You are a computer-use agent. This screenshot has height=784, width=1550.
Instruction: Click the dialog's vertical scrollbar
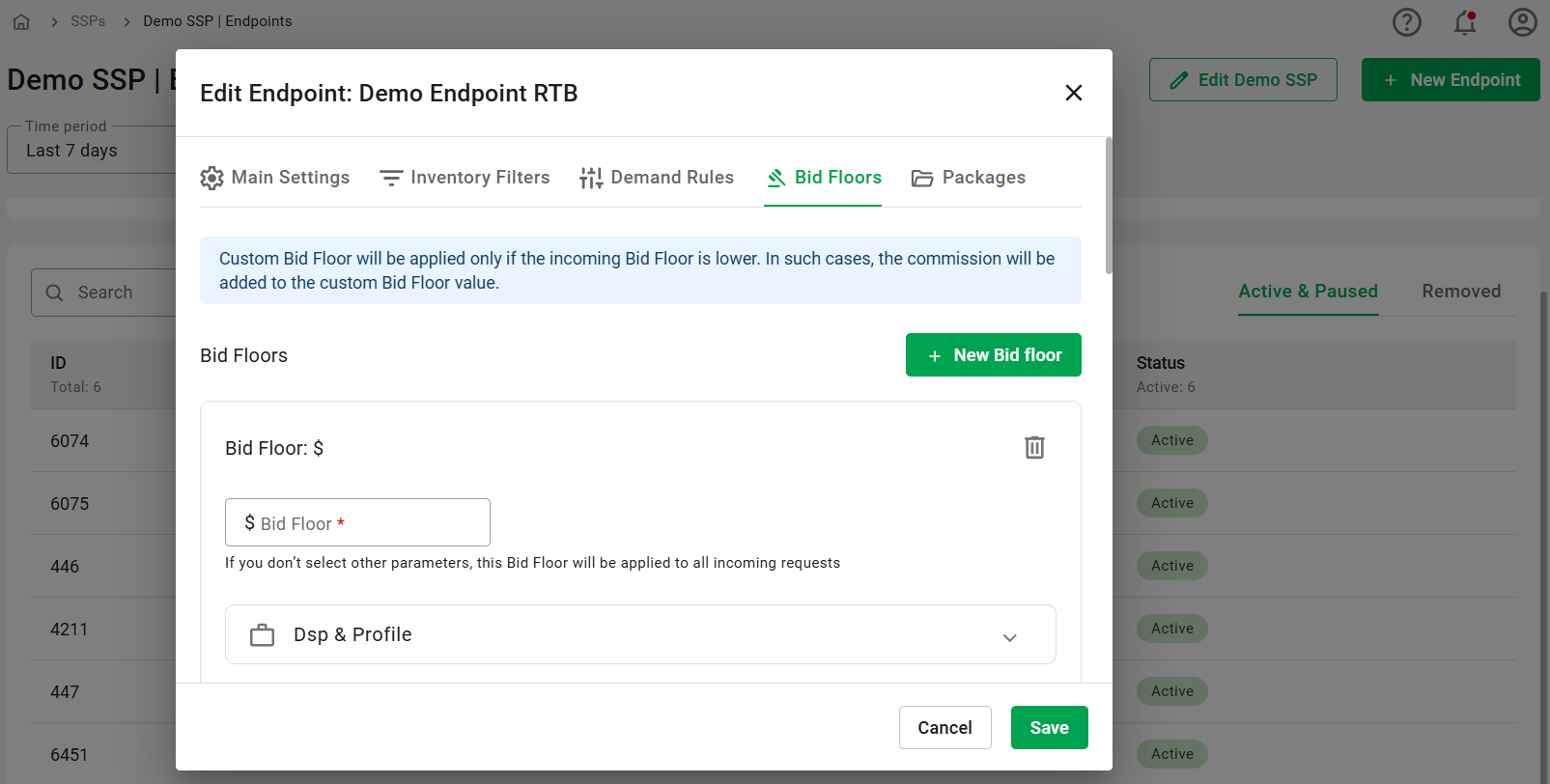[1108, 206]
